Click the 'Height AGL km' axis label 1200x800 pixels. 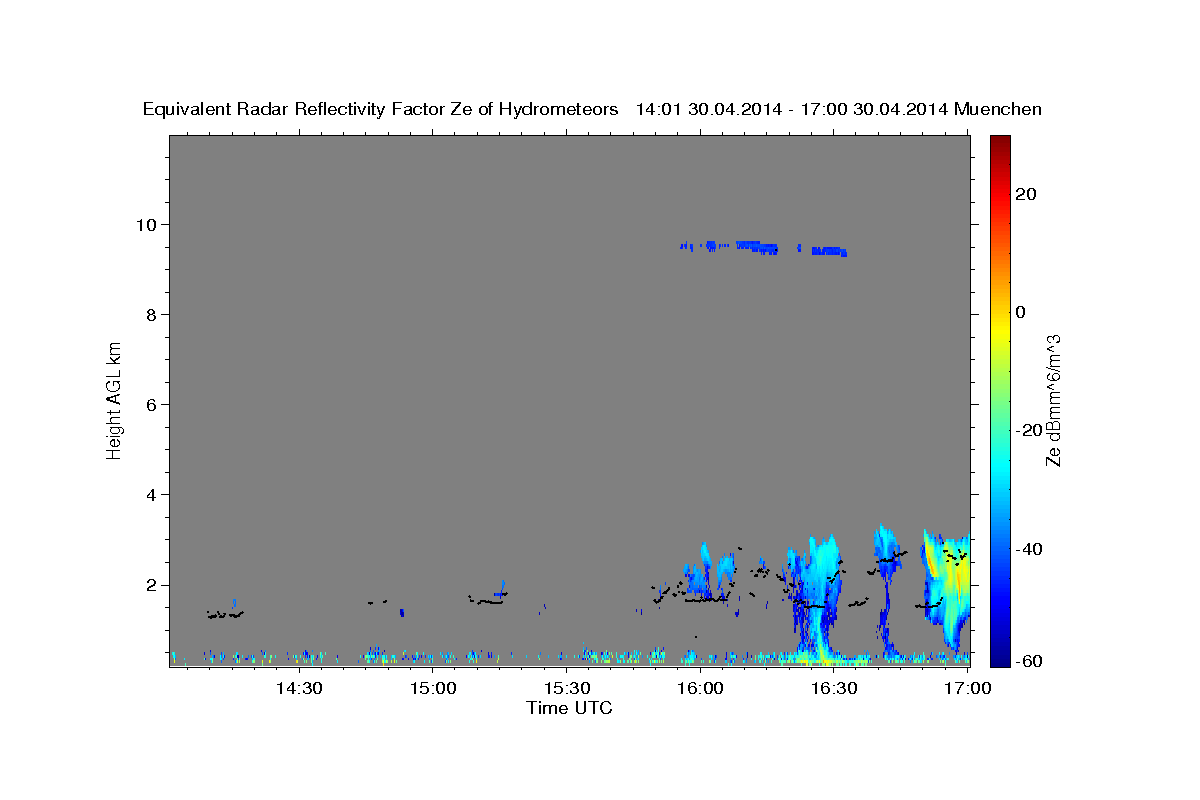[115, 399]
